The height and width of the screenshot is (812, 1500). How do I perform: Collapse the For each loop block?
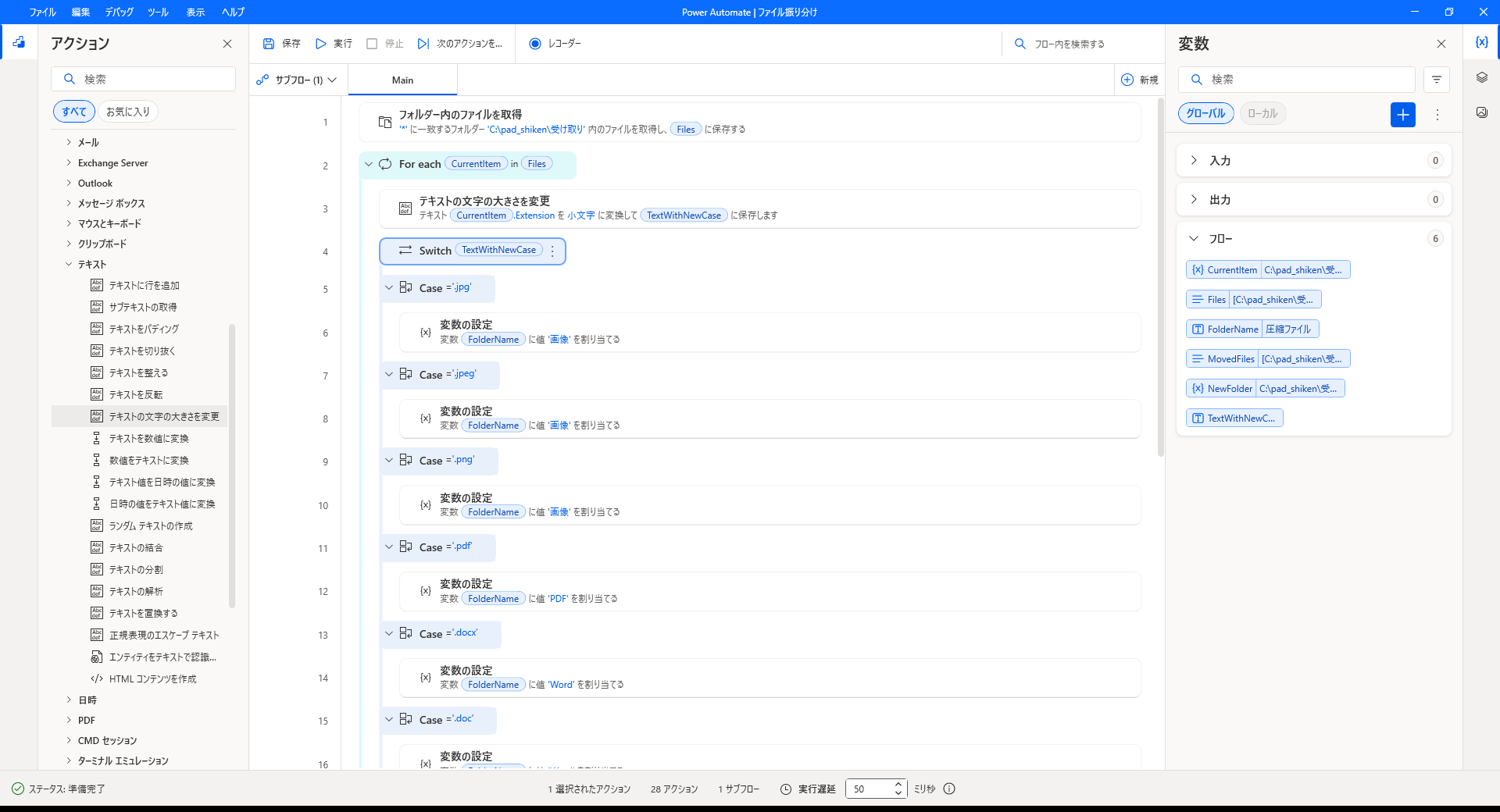(369, 165)
